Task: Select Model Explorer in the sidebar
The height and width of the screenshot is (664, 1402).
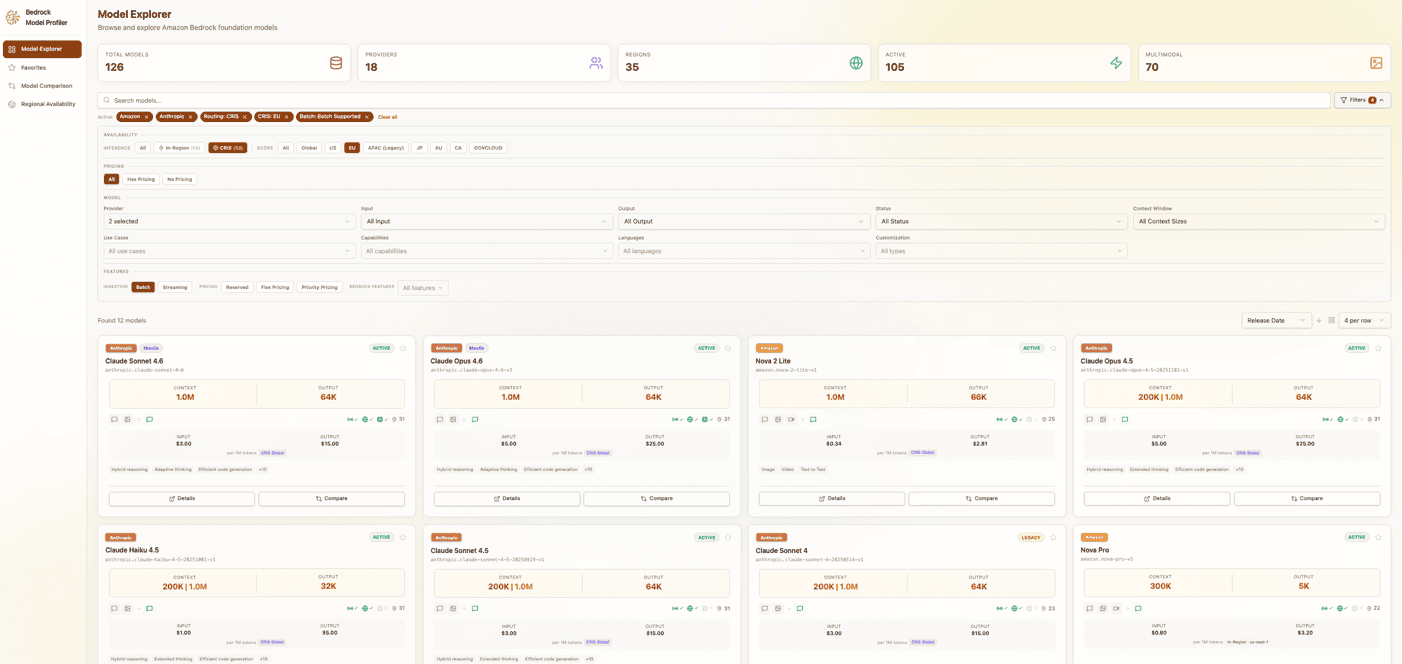Action: pos(42,49)
